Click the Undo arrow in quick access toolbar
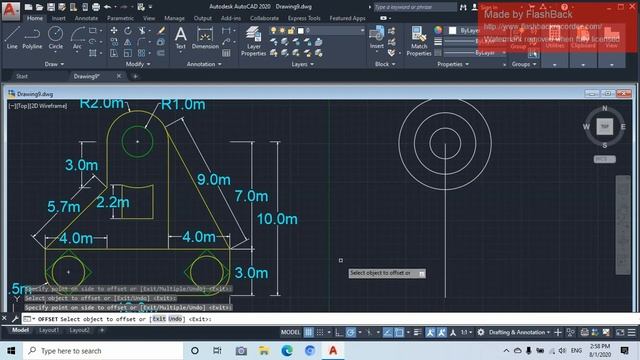Screen dimensions: 640x360 tap(107, 7)
